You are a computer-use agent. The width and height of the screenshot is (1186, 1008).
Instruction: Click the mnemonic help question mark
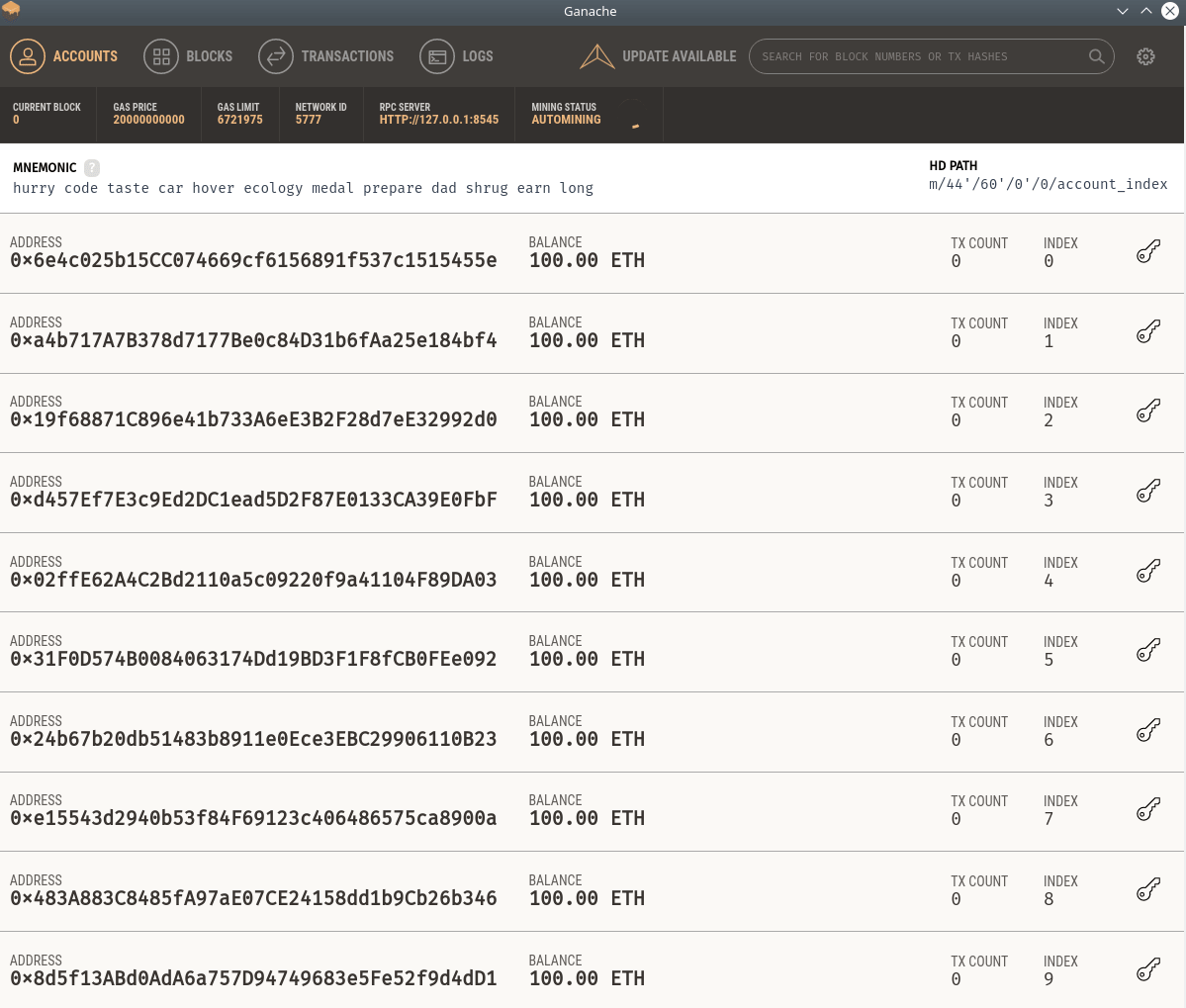(x=92, y=168)
